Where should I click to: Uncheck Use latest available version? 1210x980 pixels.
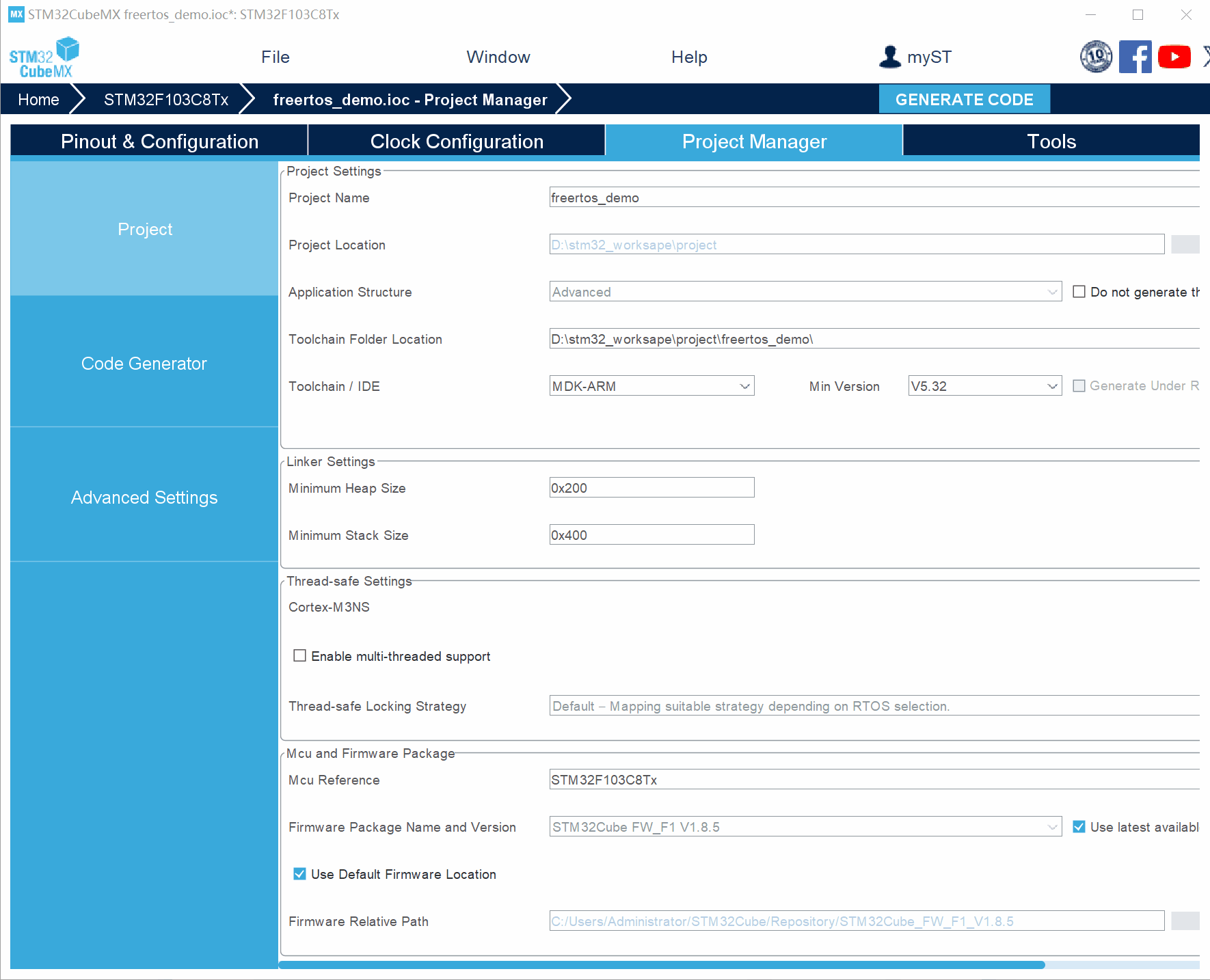click(1079, 827)
